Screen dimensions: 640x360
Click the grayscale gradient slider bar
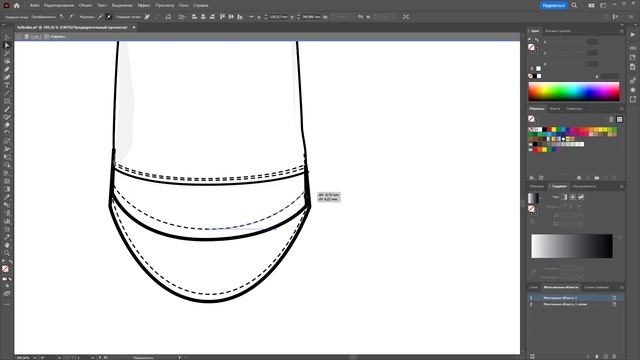tap(571, 246)
